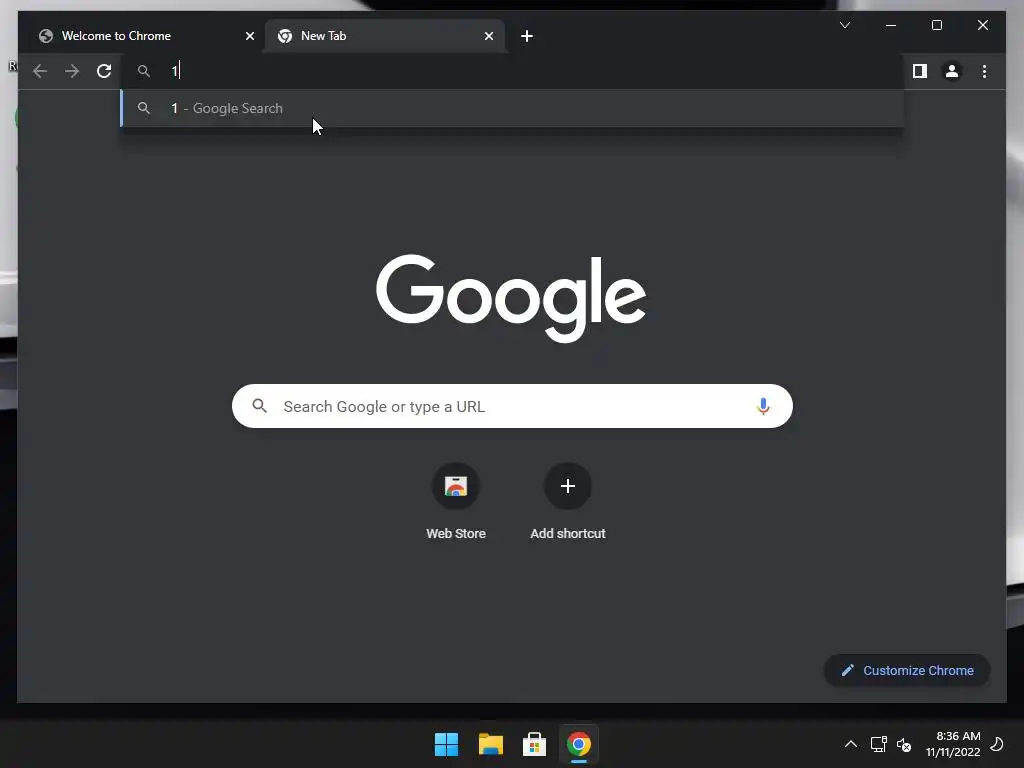The width and height of the screenshot is (1024, 768).
Task: Click the search icon in the address bar
Action: click(x=144, y=71)
